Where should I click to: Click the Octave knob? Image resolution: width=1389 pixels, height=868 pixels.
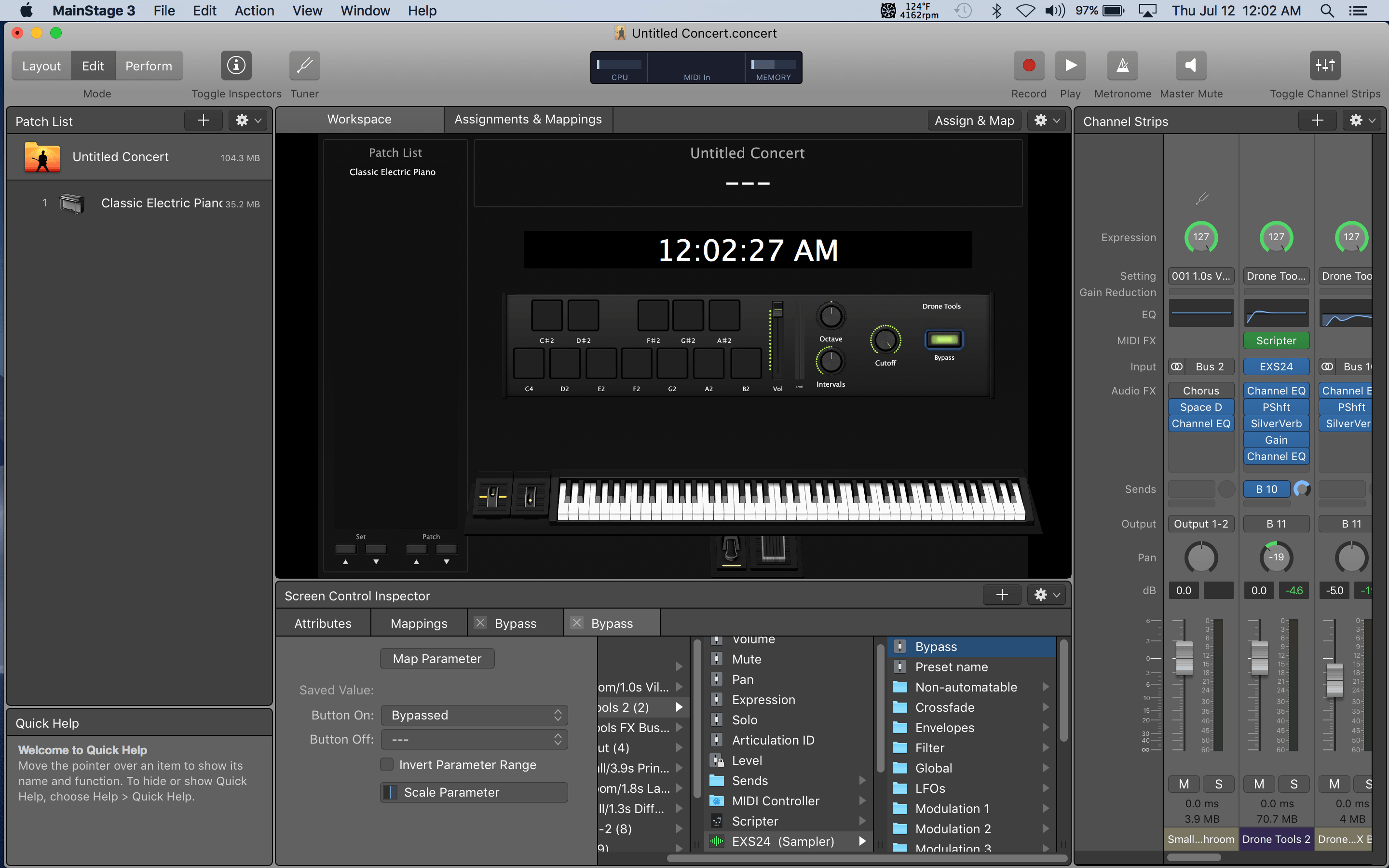(831, 316)
